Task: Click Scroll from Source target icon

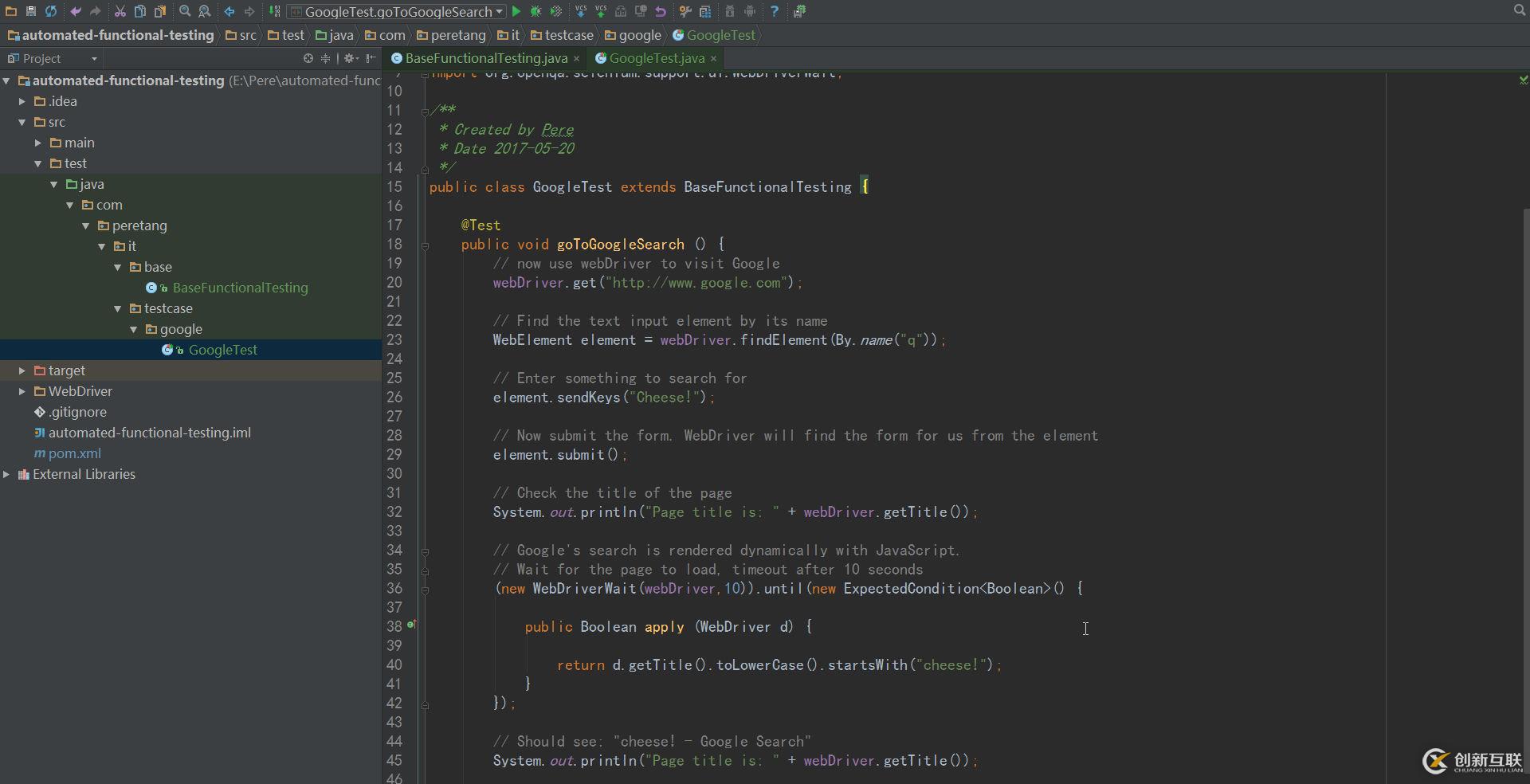Action: [308, 58]
